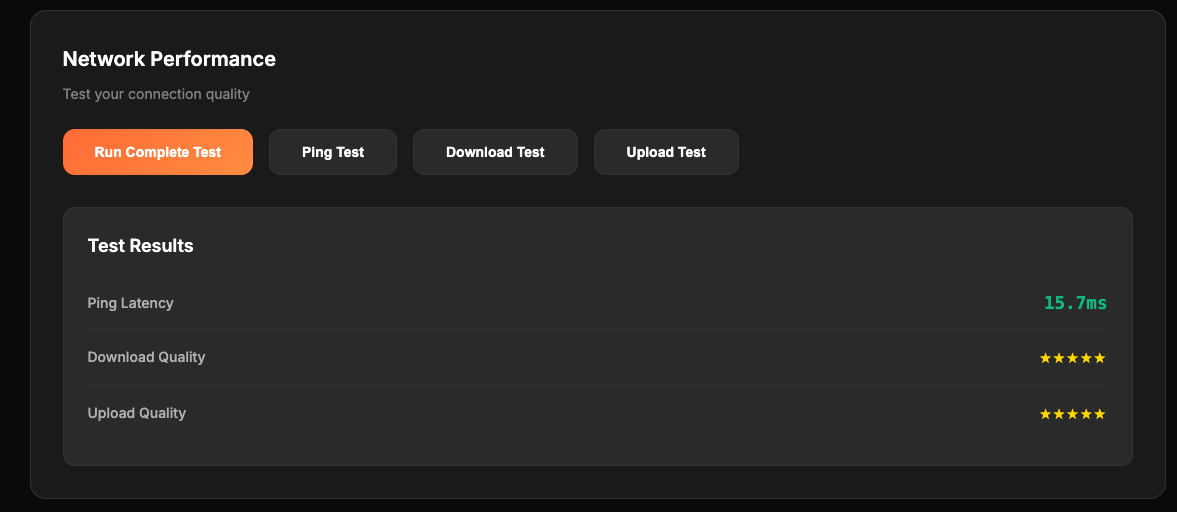Click the Run Complete Test button
Screen dimensions: 1177x512
[158, 152]
